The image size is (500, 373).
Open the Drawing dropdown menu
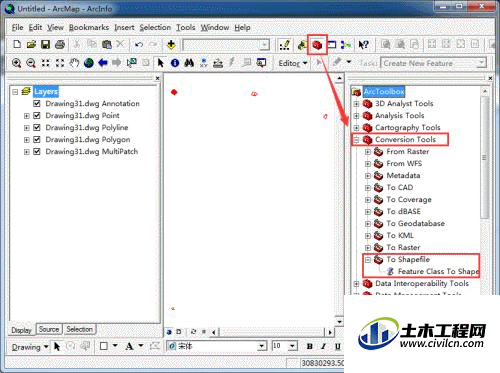click(x=30, y=347)
